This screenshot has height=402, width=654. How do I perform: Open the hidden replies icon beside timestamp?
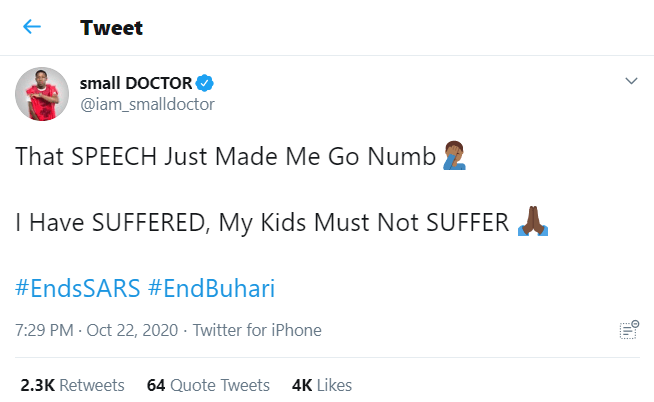point(629,330)
